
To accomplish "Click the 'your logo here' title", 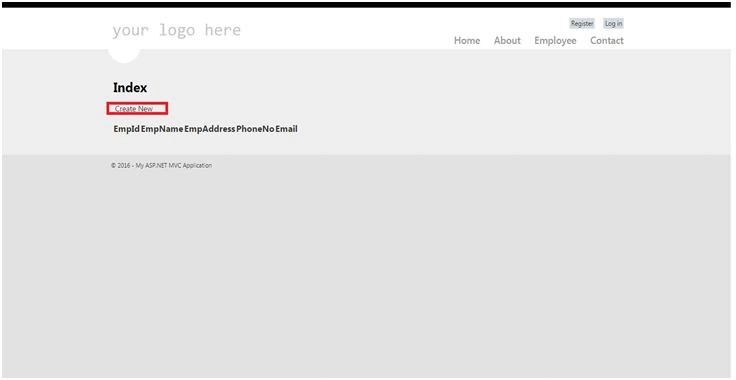I will tap(176, 30).
